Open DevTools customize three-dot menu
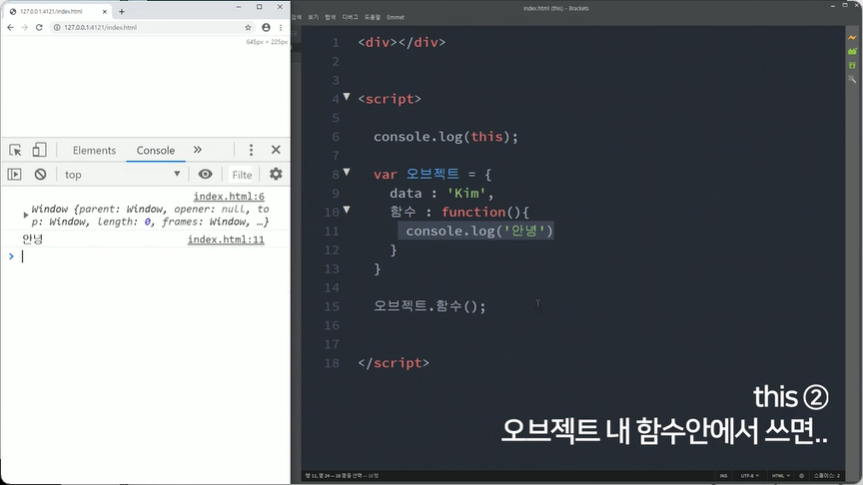 251,150
